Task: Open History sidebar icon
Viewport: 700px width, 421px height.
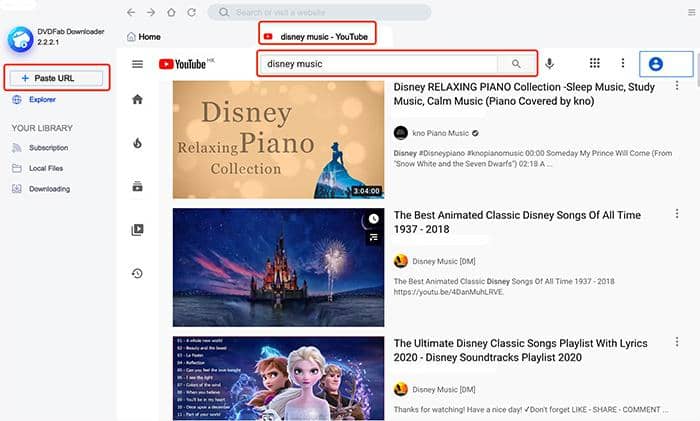Action: tap(138, 273)
